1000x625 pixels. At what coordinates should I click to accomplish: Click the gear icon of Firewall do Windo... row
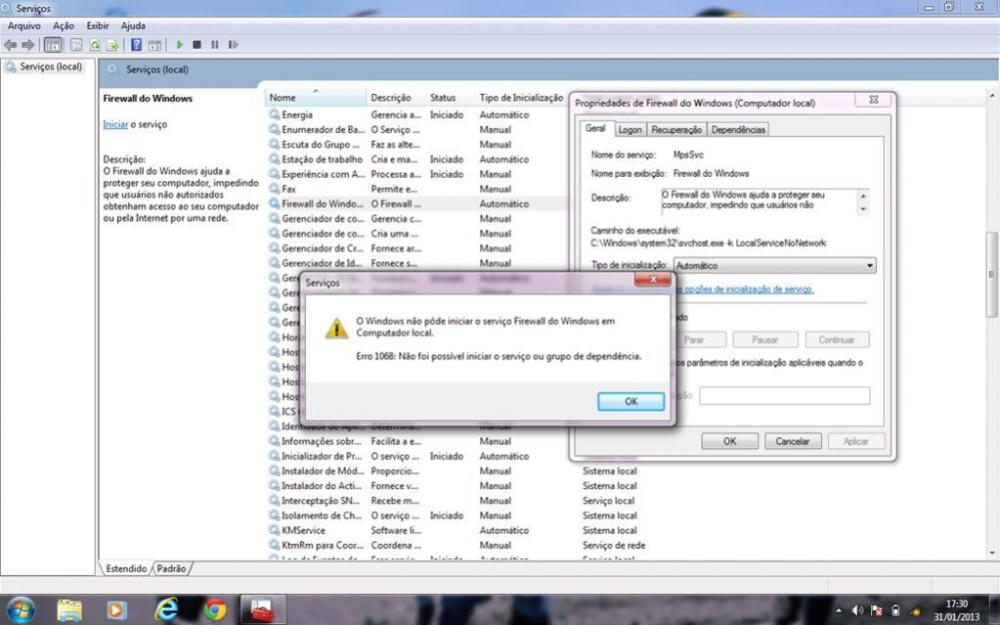(274, 203)
